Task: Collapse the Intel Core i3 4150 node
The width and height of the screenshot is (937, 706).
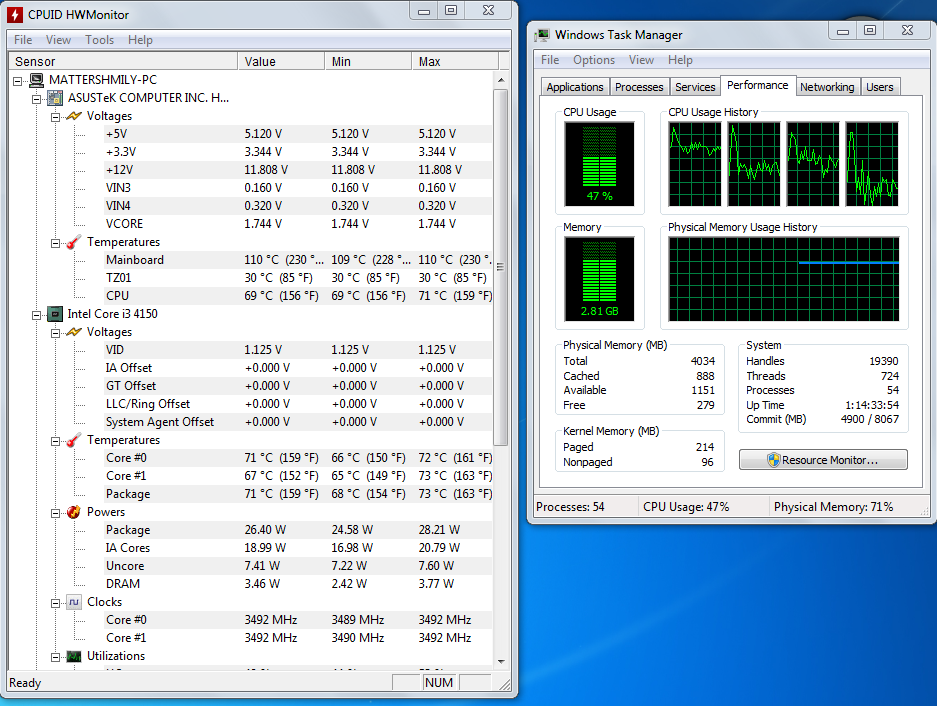Action: tap(36, 315)
